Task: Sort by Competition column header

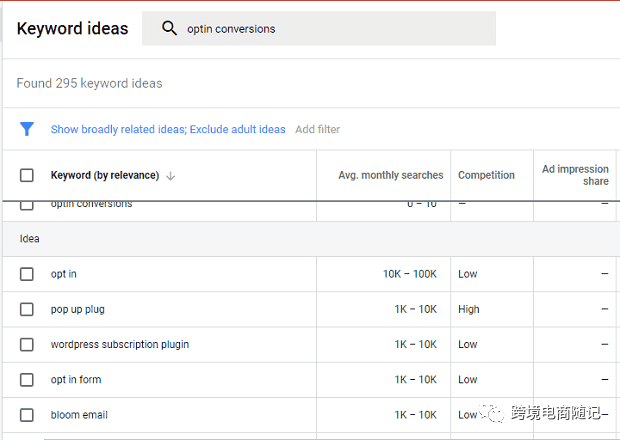Action: coord(486,175)
